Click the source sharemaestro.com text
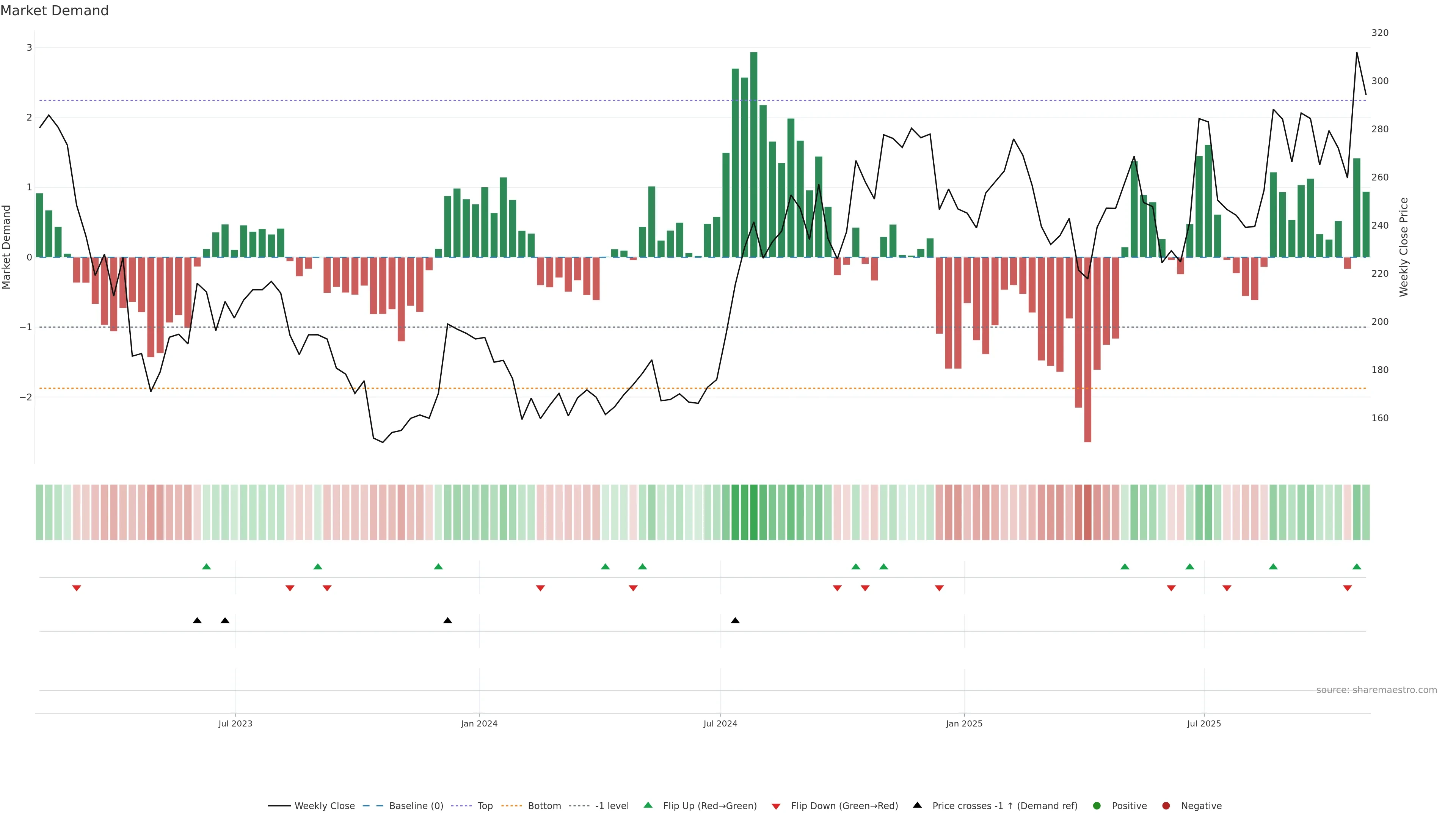This screenshot has width=1456, height=819. pos(1376,690)
